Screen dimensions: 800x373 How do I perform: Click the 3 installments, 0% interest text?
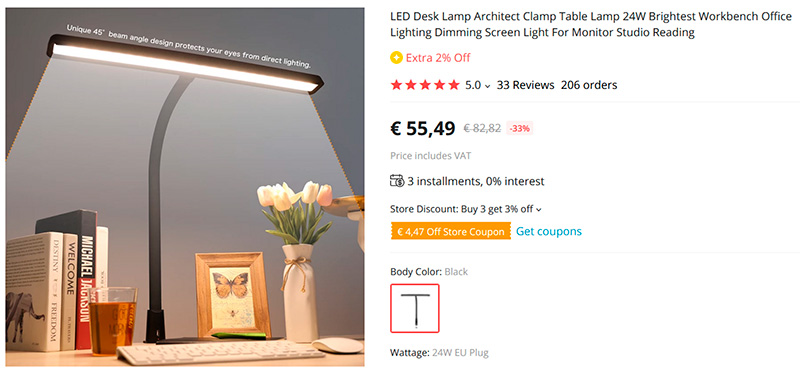click(476, 181)
